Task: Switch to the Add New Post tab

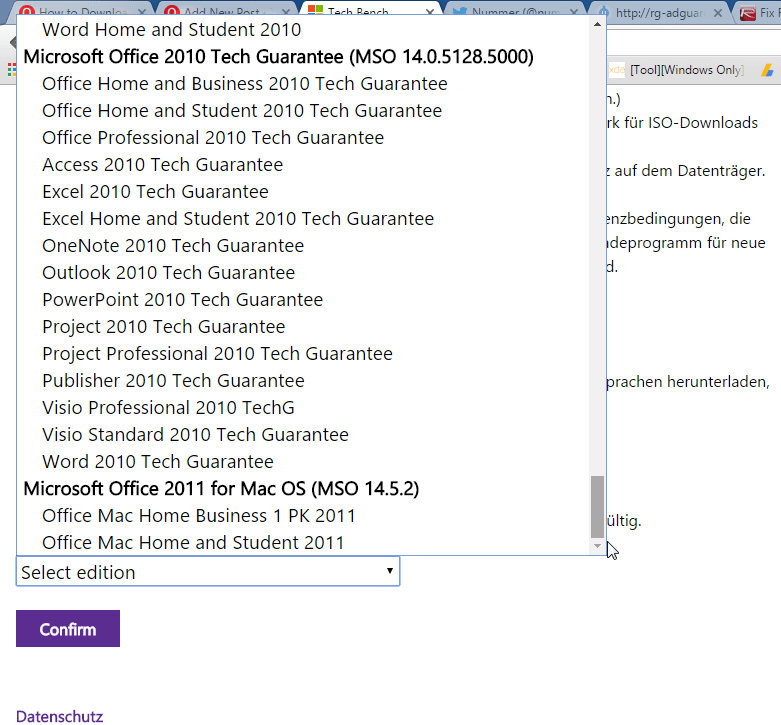Action: point(227,10)
